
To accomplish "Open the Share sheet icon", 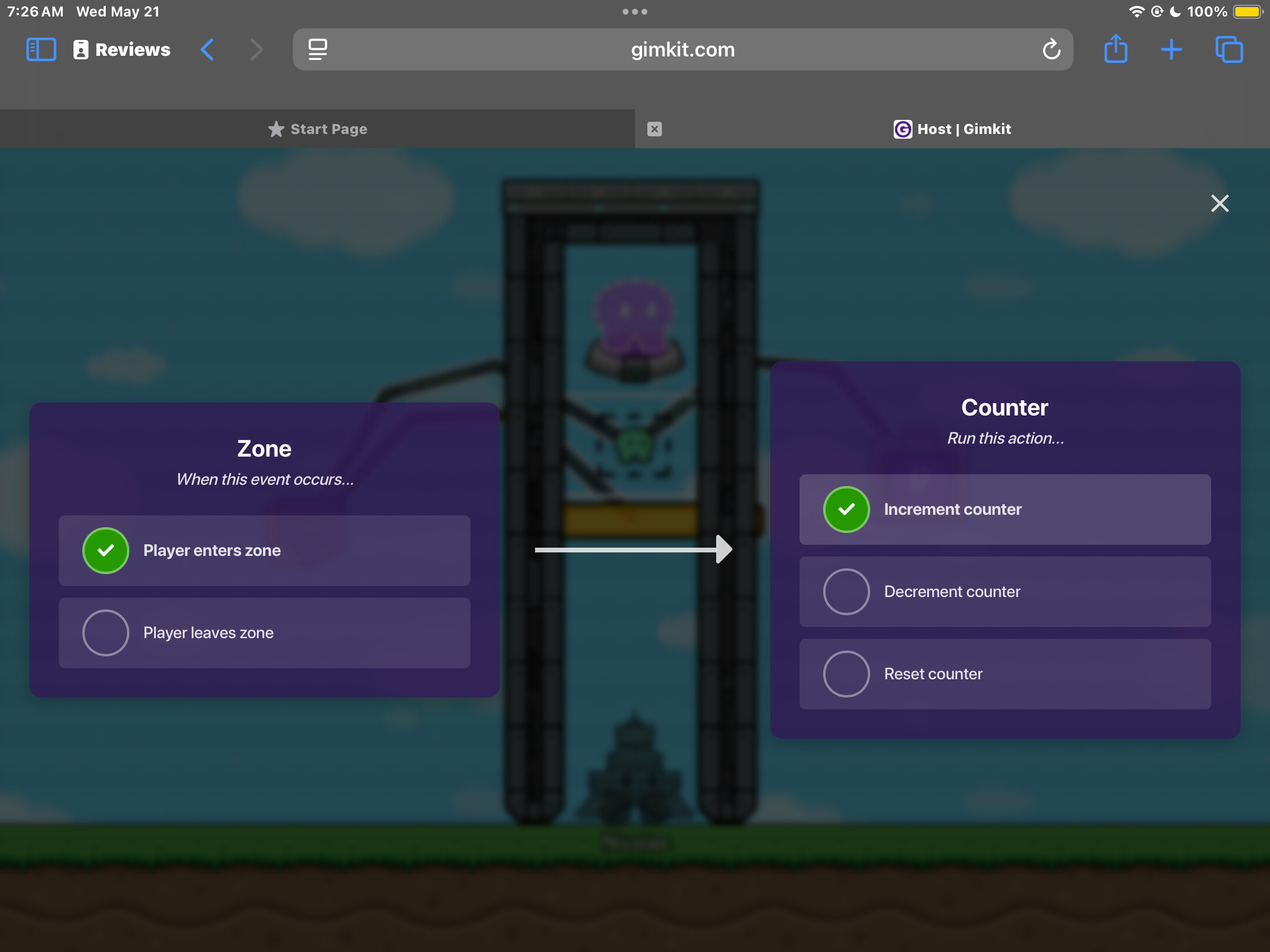I will [1115, 49].
